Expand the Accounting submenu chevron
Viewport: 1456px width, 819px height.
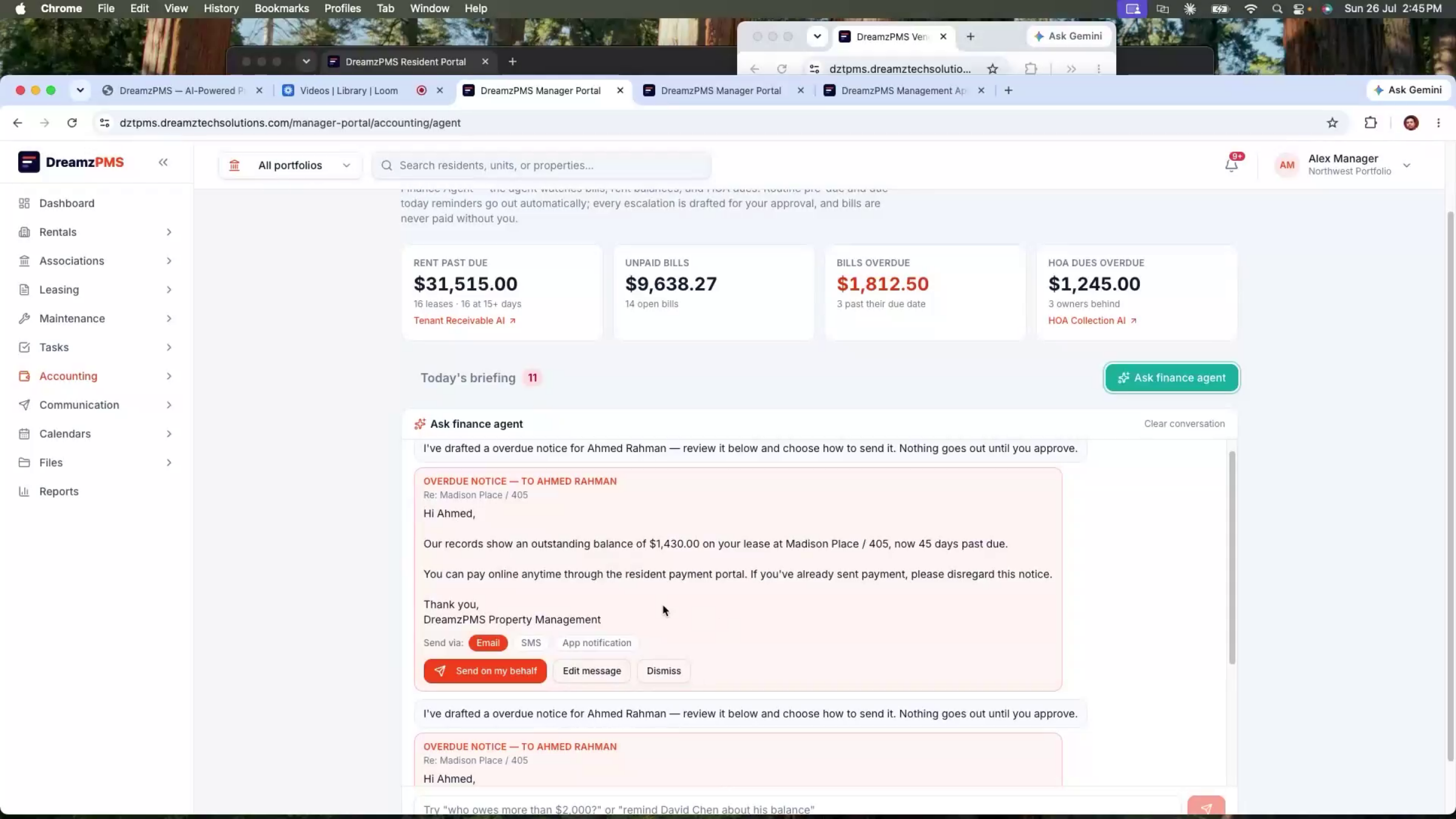[x=169, y=376]
